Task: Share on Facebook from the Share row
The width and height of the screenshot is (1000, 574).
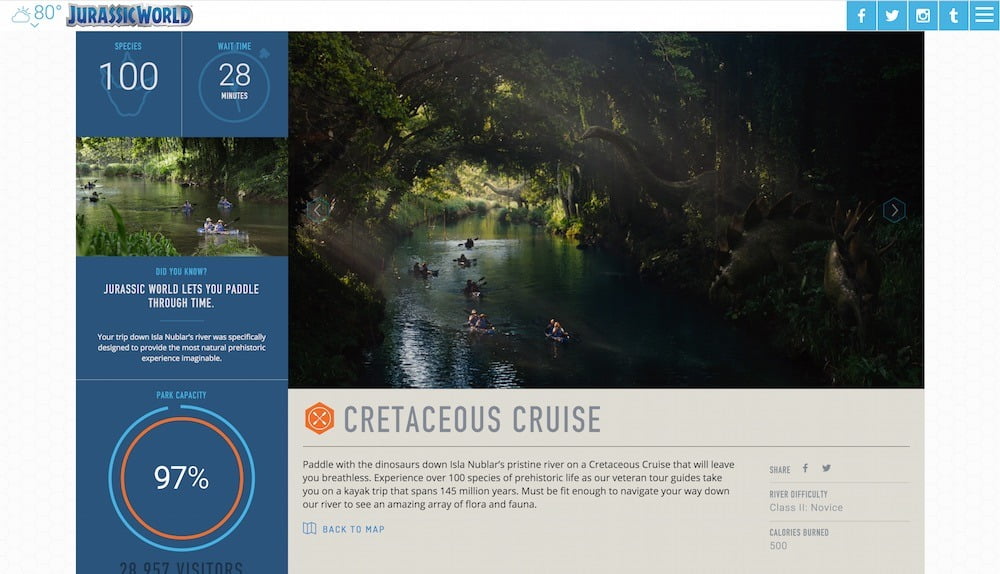Action: pos(805,468)
